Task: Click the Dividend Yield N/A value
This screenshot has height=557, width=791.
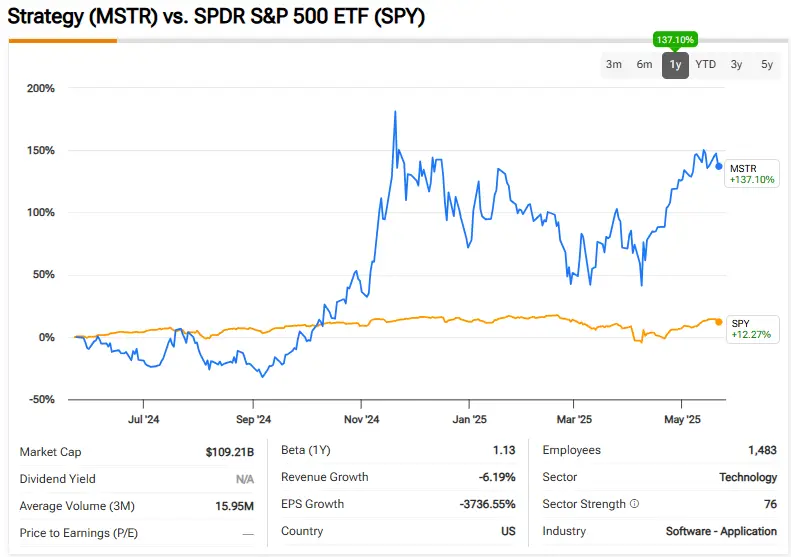Action: pos(245,479)
